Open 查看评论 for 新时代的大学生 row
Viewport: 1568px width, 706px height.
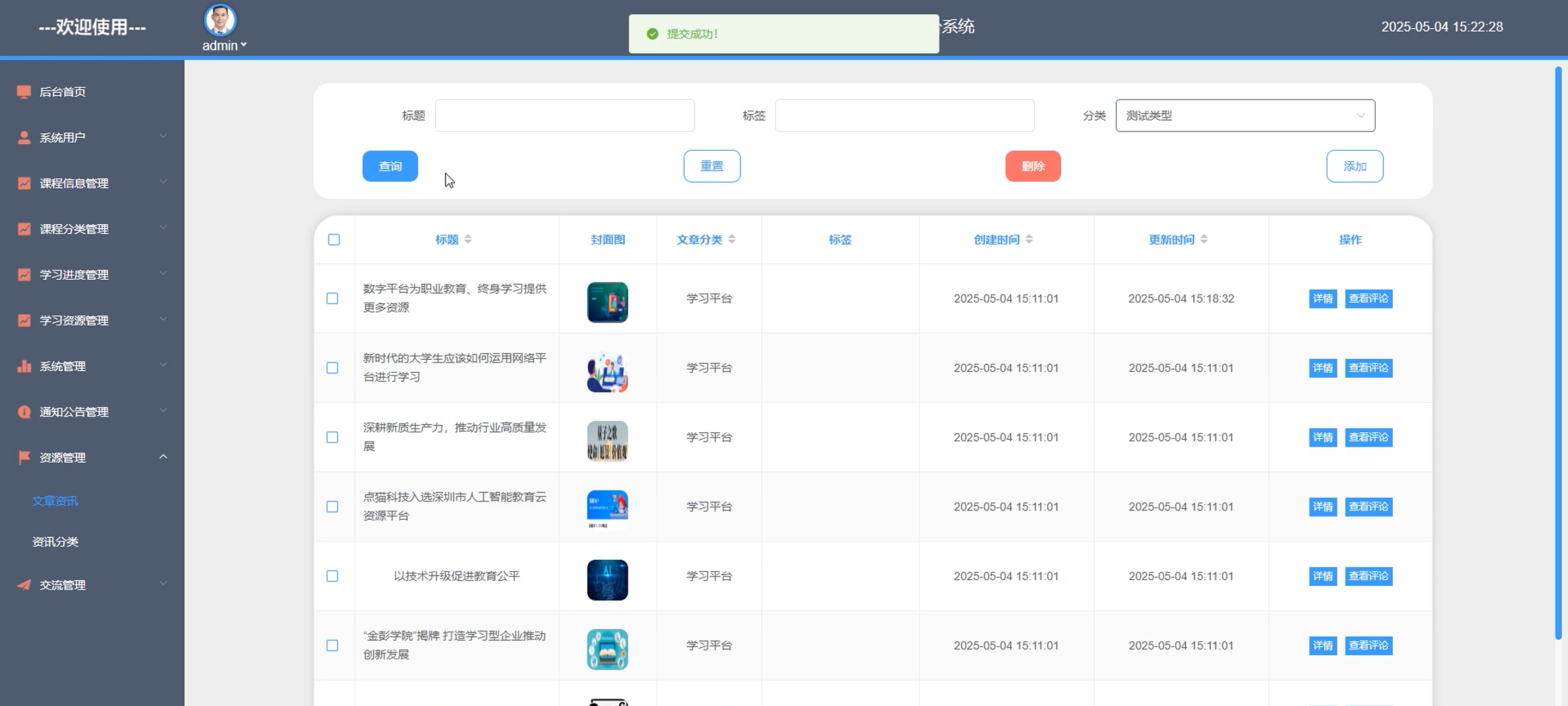[1368, 367]
